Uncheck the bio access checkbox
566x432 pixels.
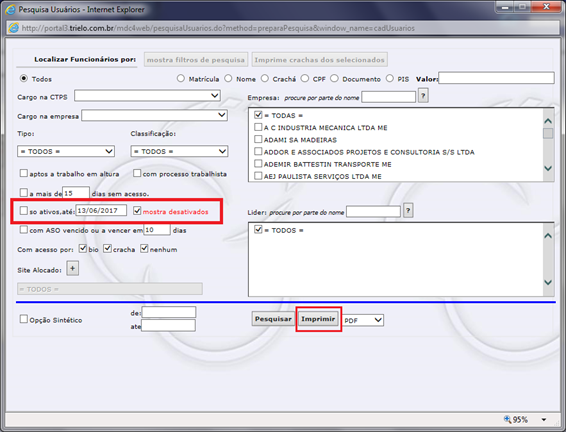83,248
